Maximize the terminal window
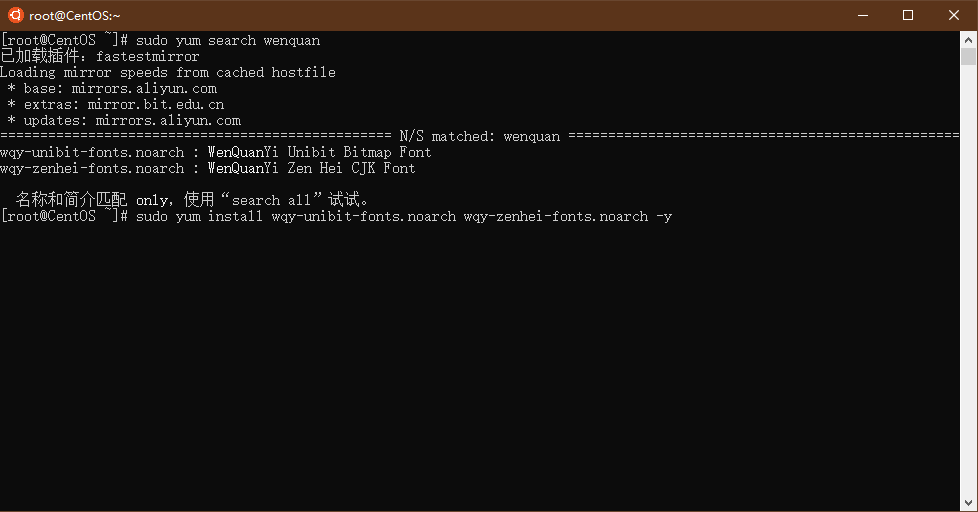 point(908,15)
